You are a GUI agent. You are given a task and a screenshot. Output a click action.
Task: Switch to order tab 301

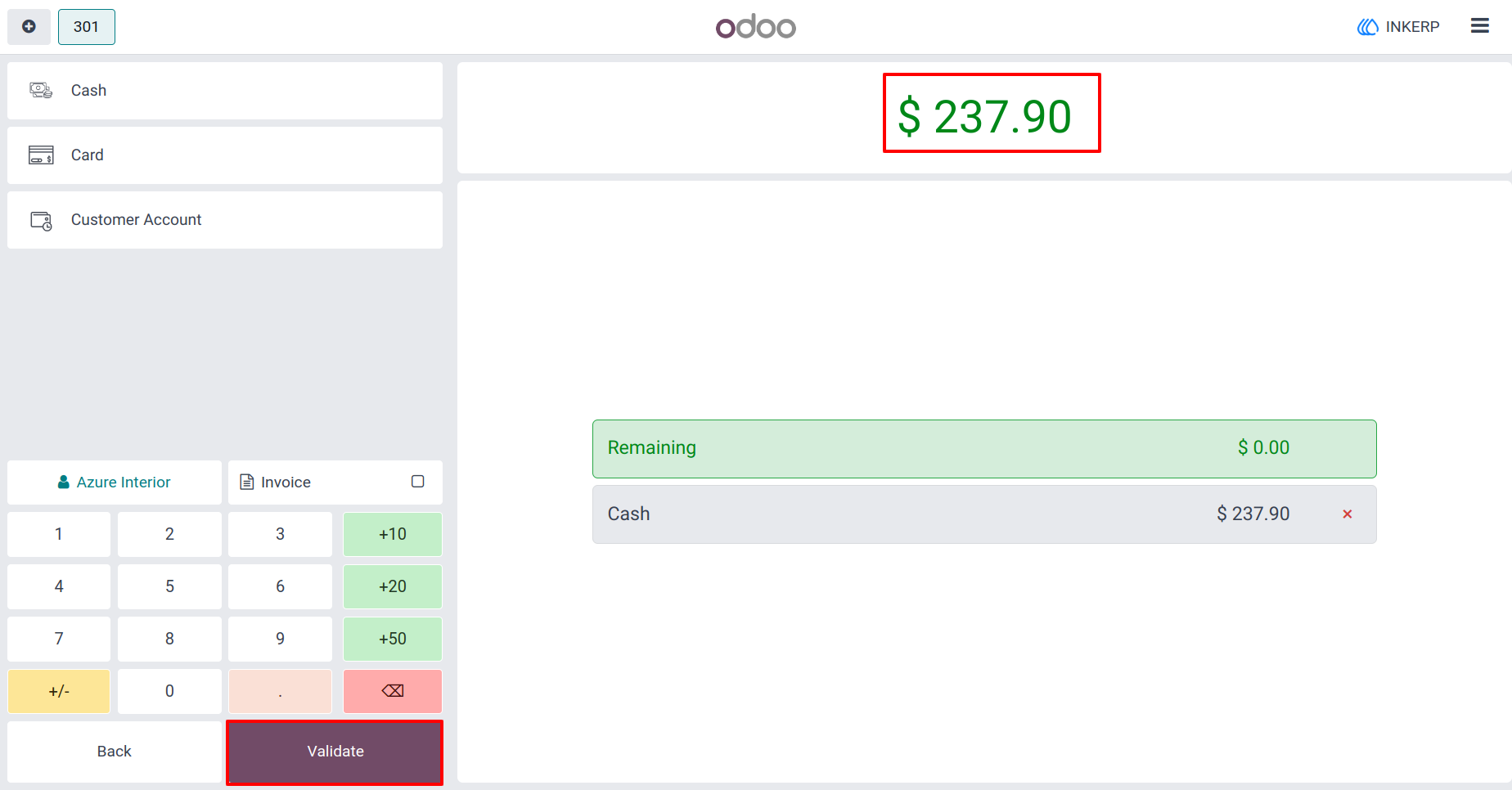coord(86,27)
